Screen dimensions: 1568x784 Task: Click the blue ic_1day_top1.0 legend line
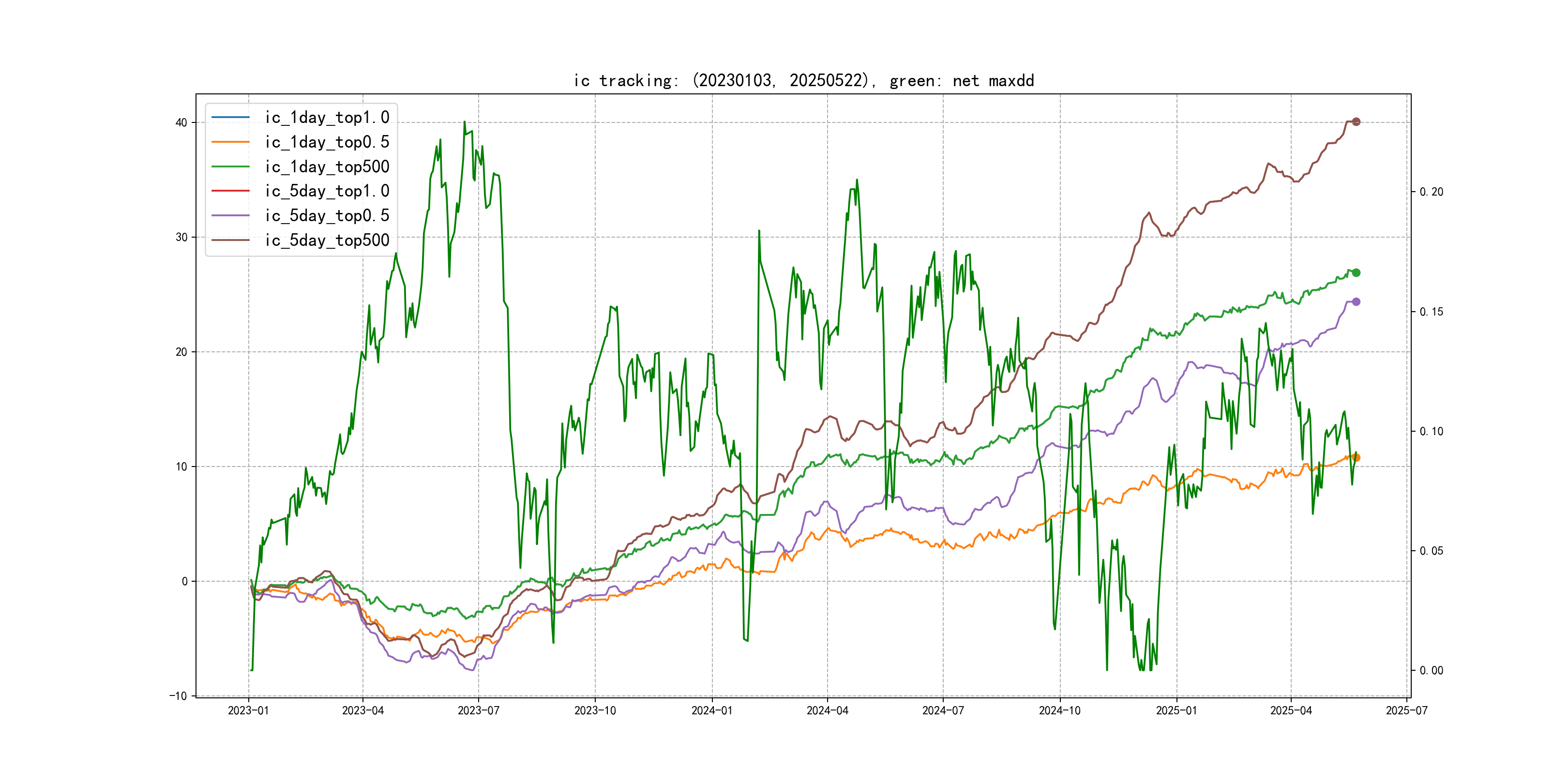point(231,118)
